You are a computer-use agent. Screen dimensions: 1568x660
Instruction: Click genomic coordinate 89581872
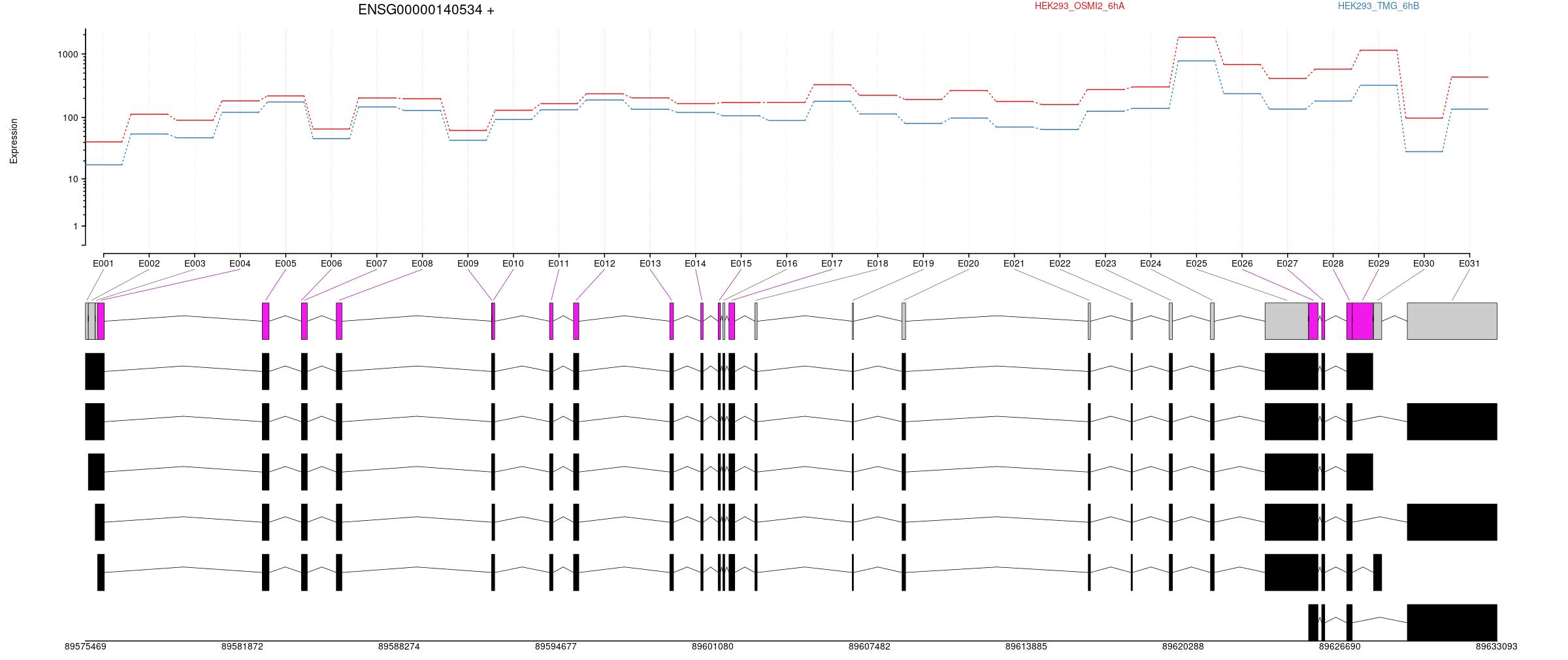click(242, 646)
